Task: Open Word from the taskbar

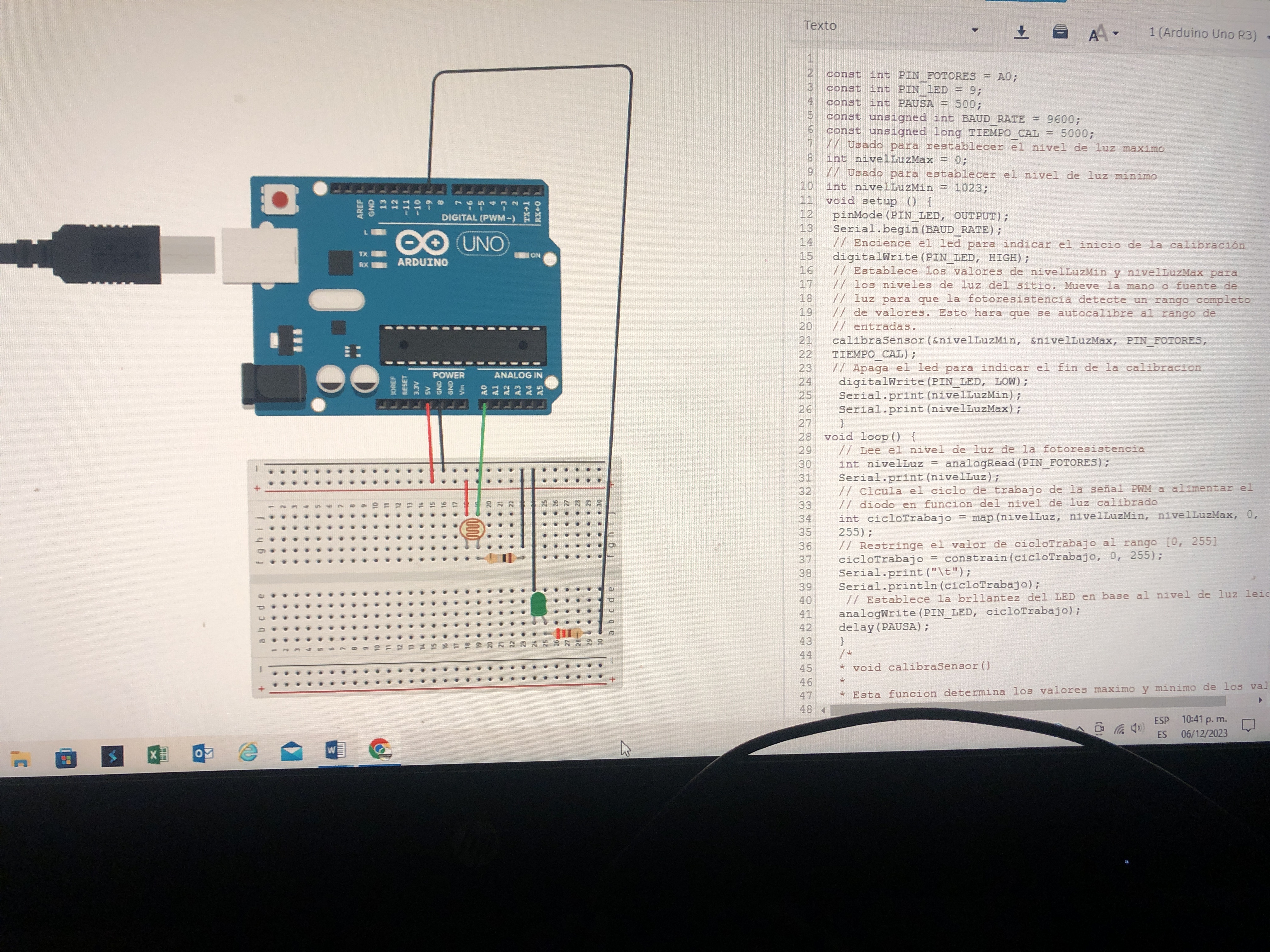Action: pyautogui.click(x=335, y=750)
